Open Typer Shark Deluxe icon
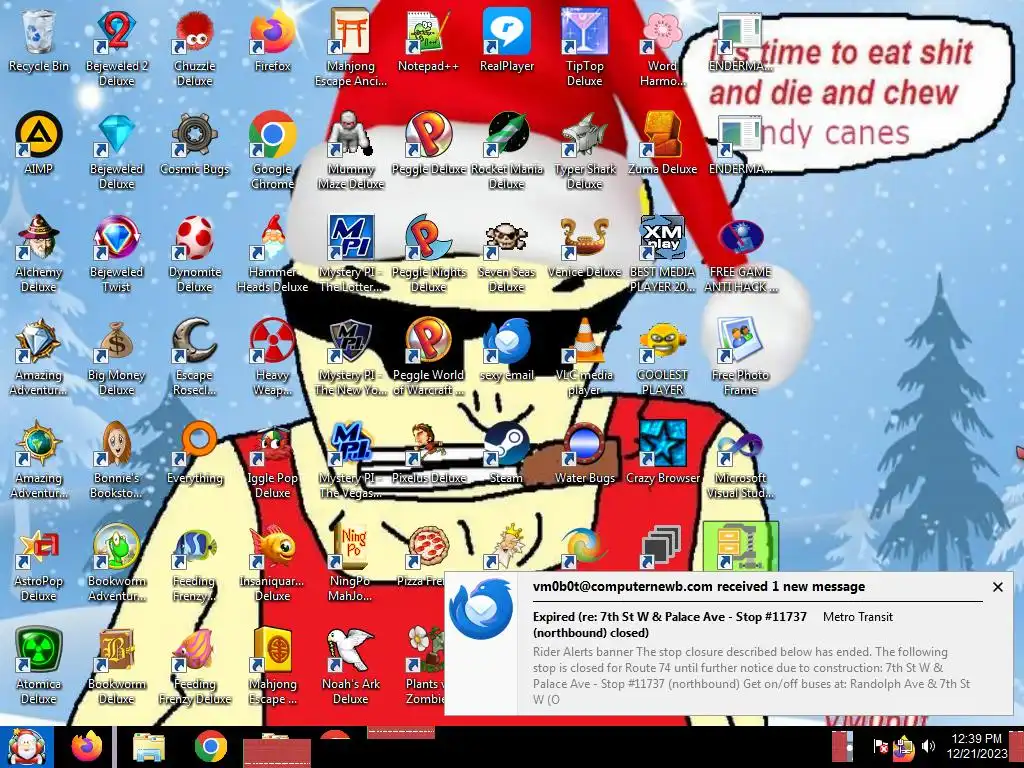 [x=584, y=150]
